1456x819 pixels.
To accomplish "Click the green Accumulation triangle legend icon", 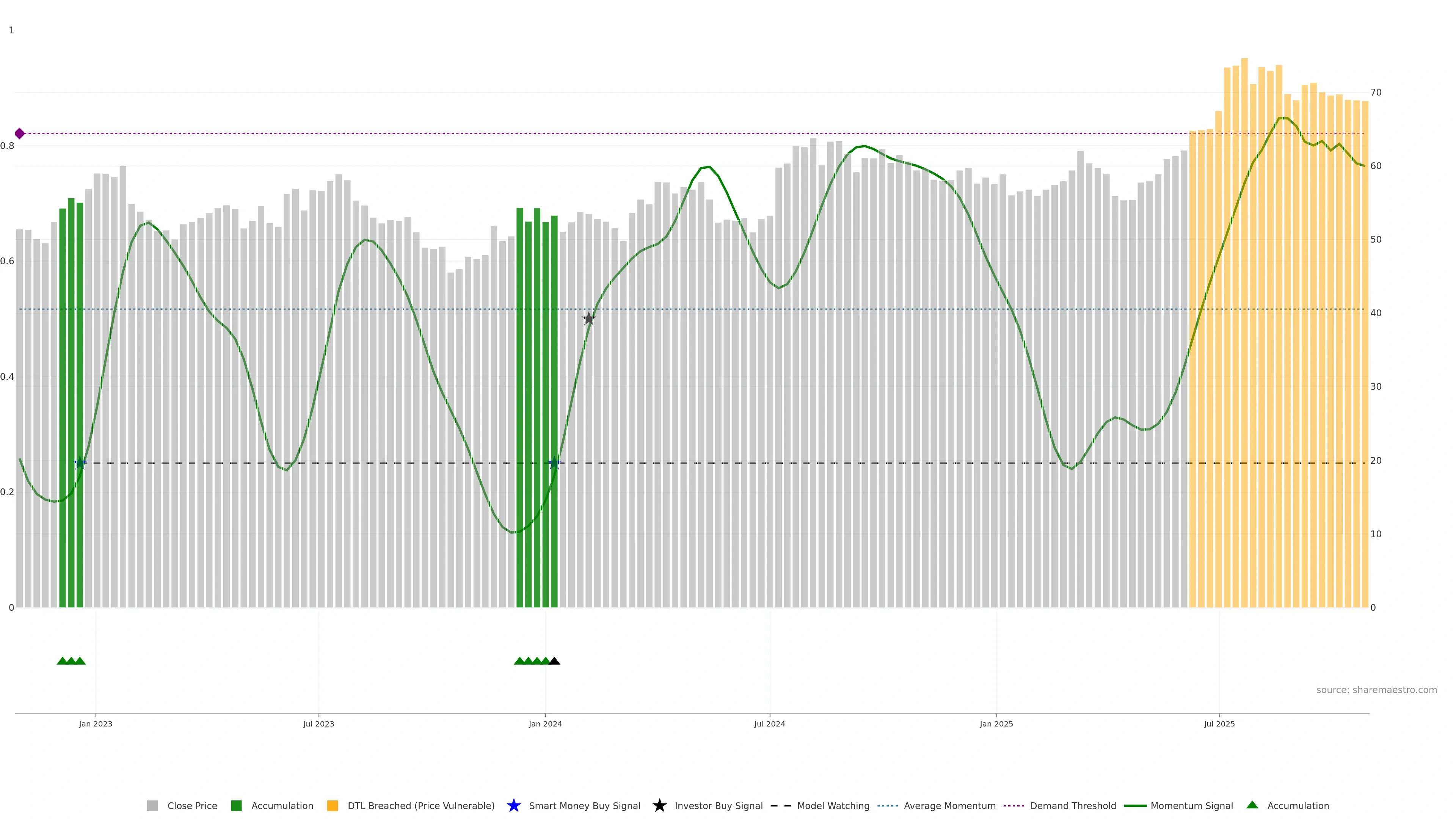I will (x=1252, y=805).
